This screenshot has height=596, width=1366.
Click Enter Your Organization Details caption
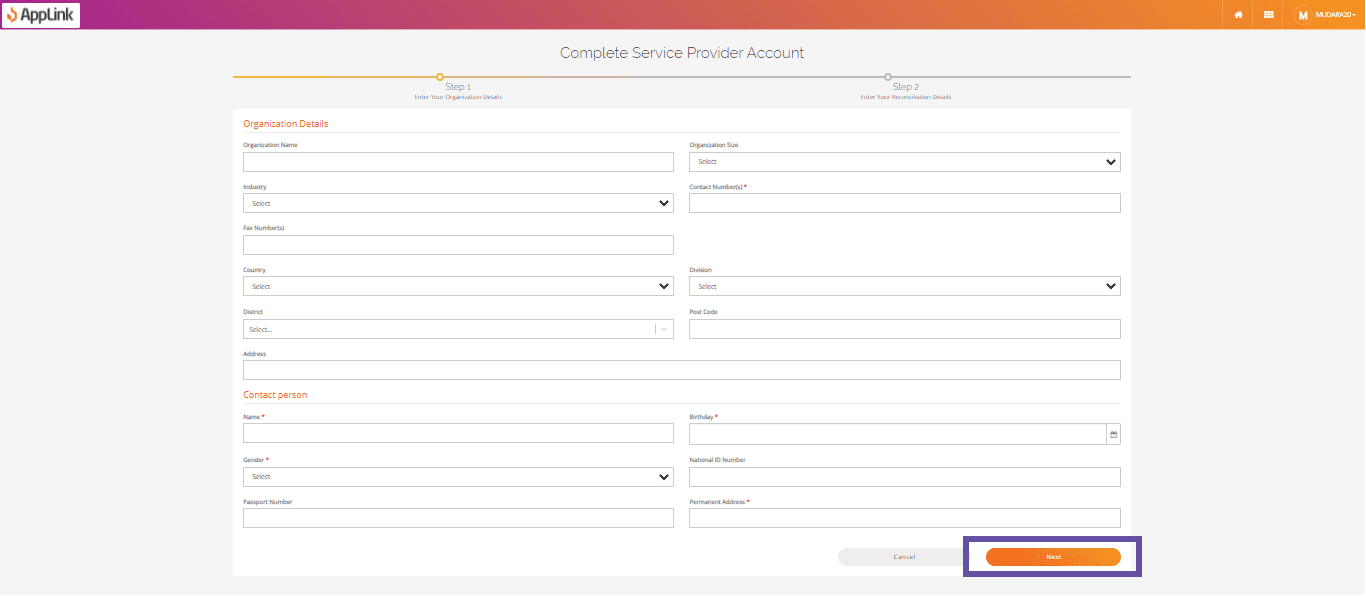[458, 97]
